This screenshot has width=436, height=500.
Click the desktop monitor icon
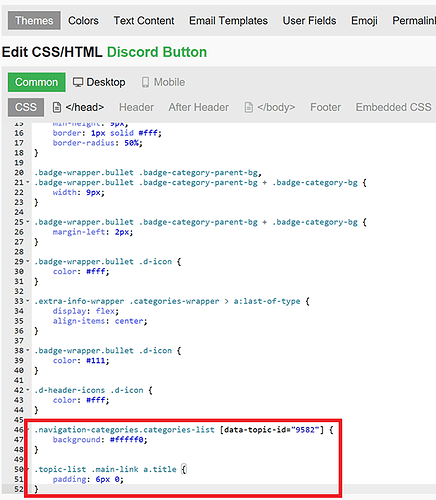pyautogui.click(x=78, y=82)
